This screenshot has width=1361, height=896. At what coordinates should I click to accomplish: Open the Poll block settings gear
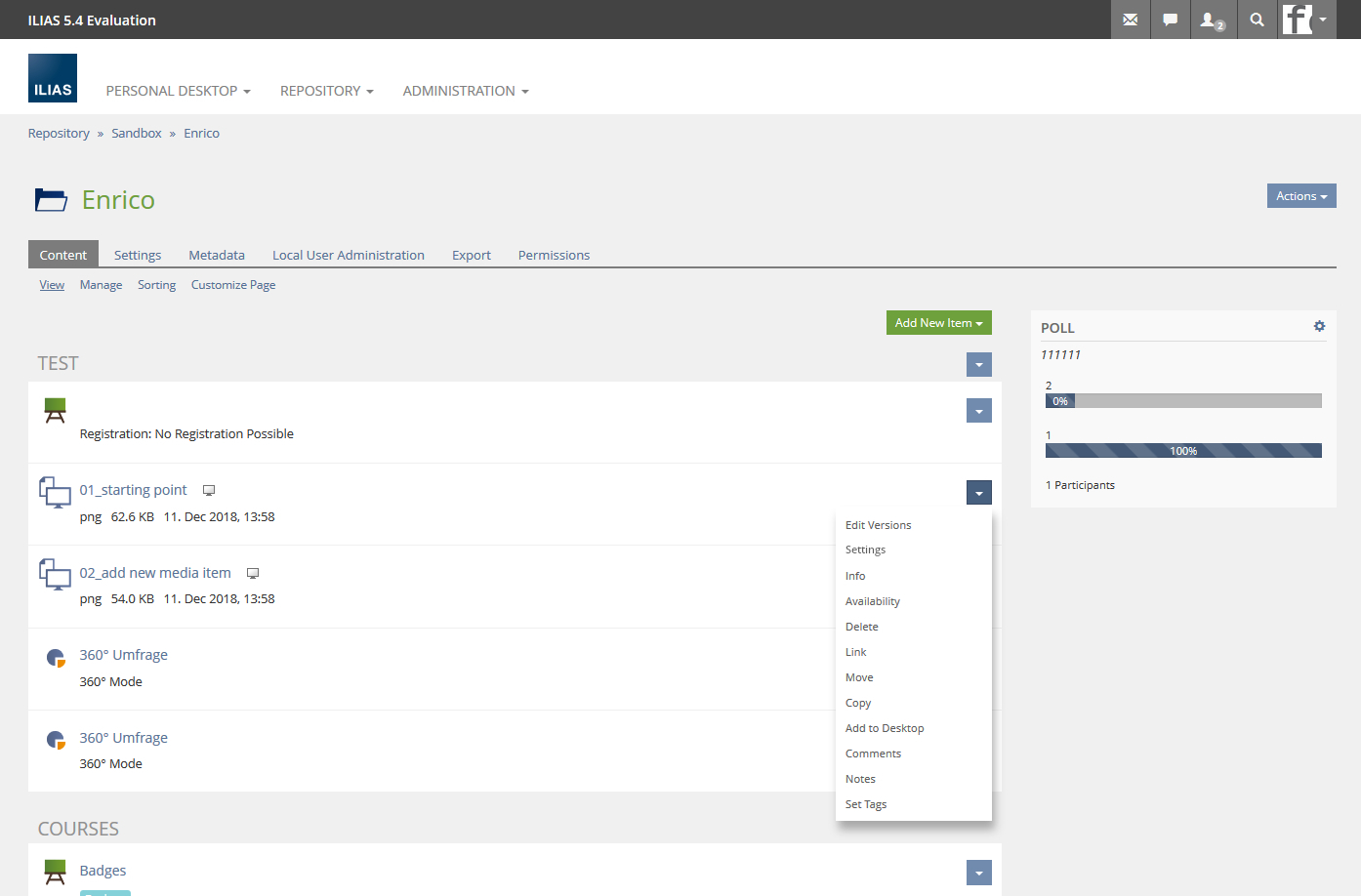[1319, 326]
